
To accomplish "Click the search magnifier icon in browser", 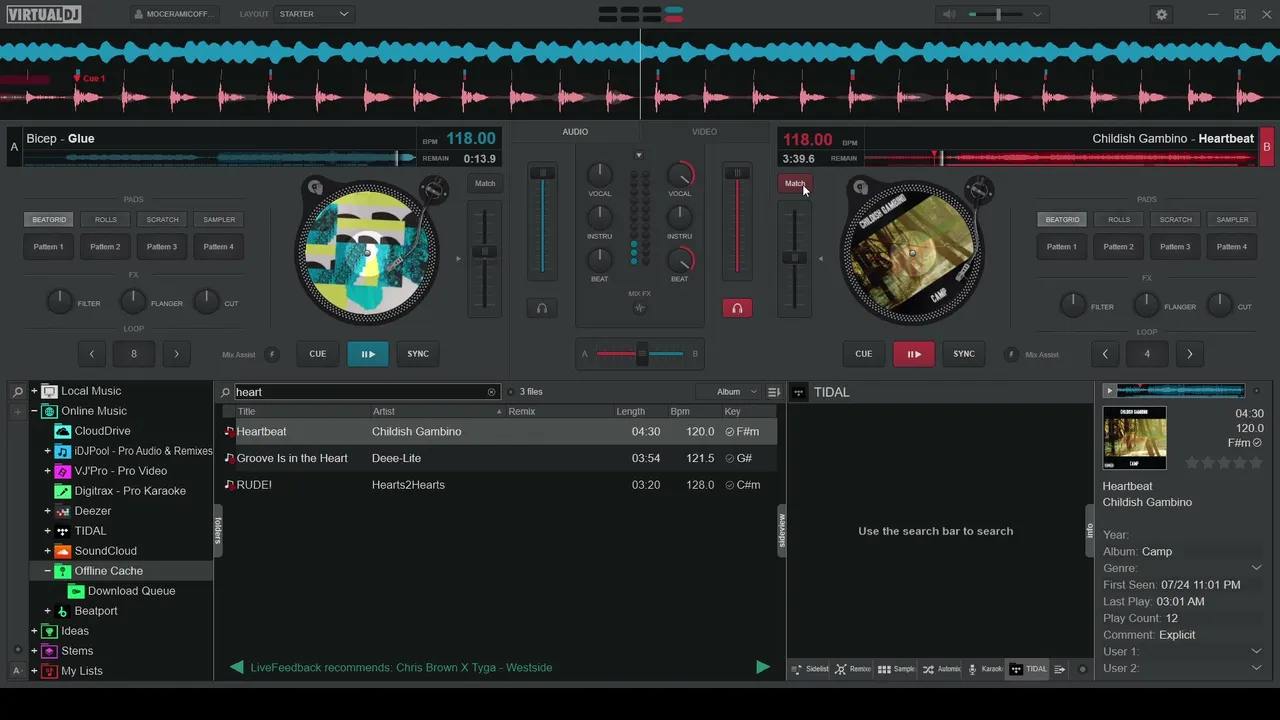I will [225, 392].
